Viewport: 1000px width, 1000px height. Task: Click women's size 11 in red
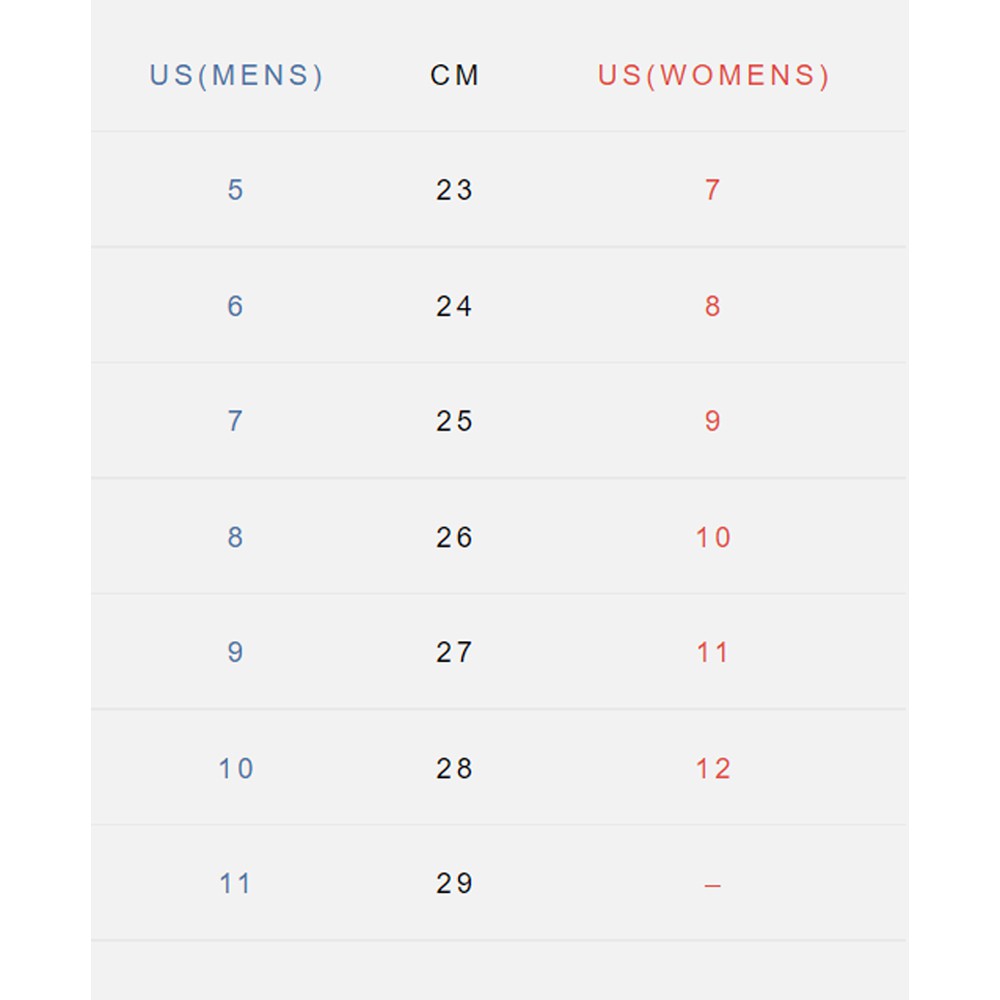[x=713, y=652]
